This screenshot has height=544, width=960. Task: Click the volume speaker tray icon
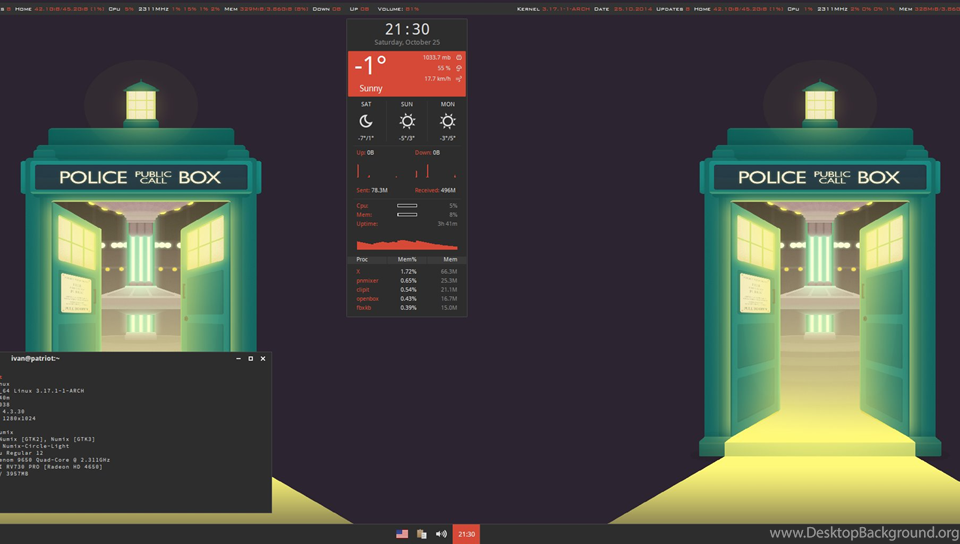(441, 534)
